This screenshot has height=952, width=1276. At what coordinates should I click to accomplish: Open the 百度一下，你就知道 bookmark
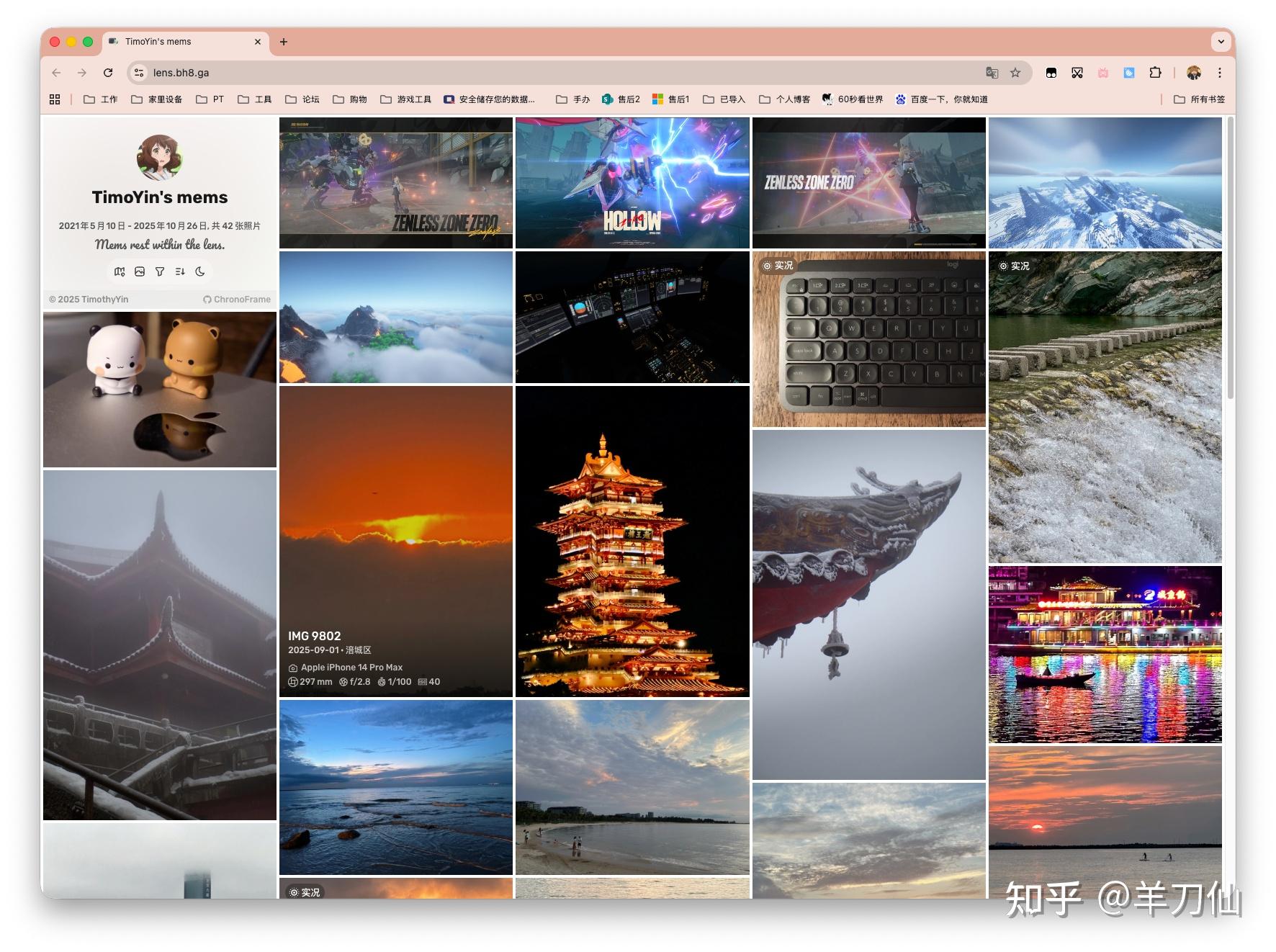[941, 99]
